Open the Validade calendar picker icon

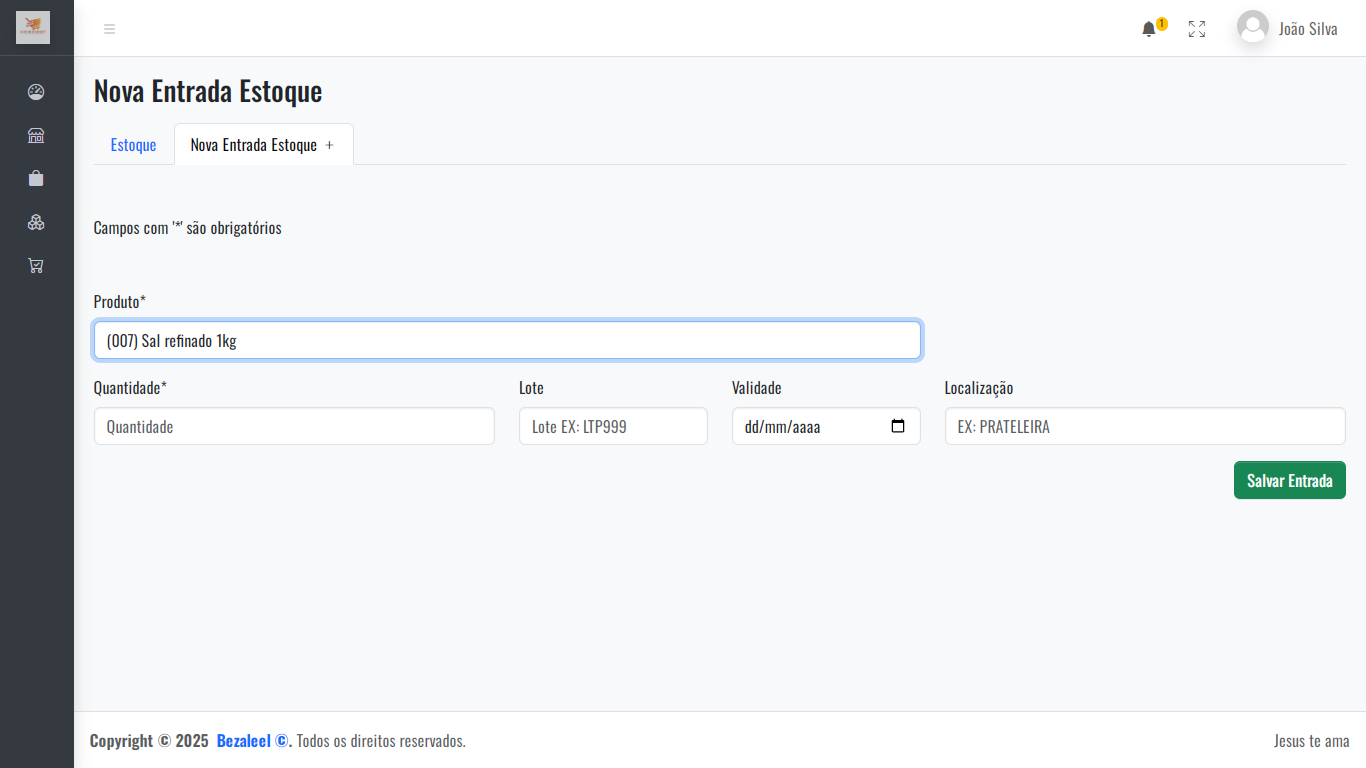pos(898,426)
